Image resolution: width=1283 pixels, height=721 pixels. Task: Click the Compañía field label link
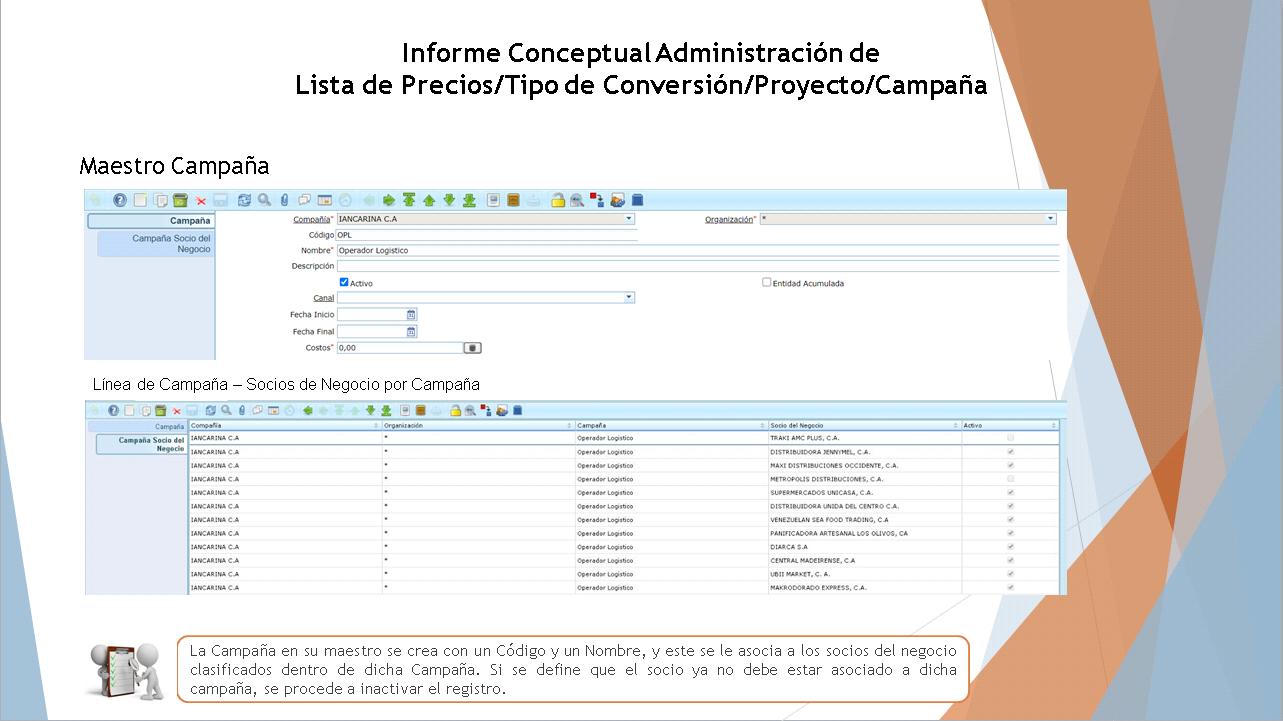click(x=311, y=219)
